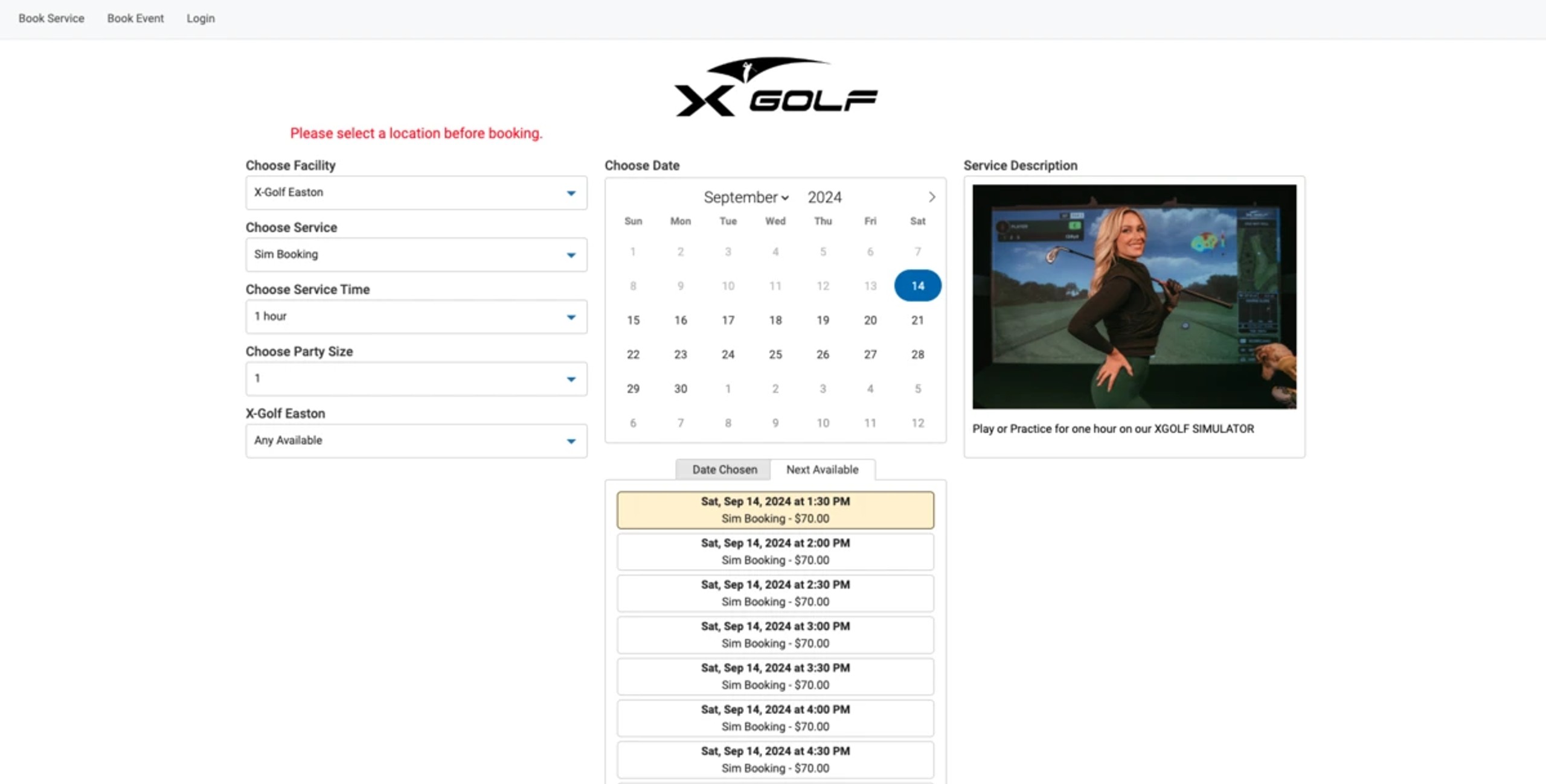This screenshot has width=1546, height=784.
Task: Click the golf simulator service description image
Action: point(1134,297)
